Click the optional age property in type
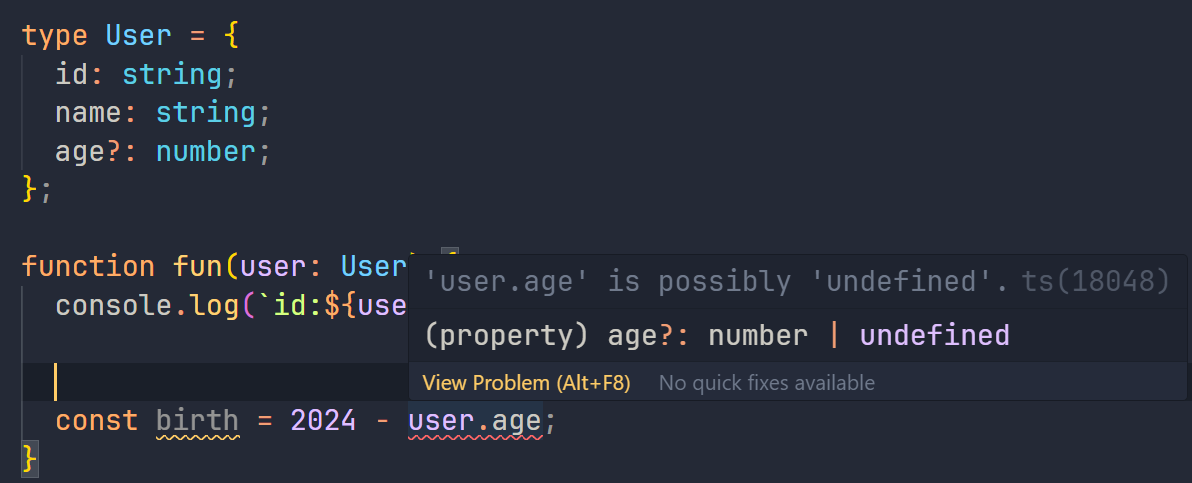The image size is (1192, 483). tap(80, 152)
